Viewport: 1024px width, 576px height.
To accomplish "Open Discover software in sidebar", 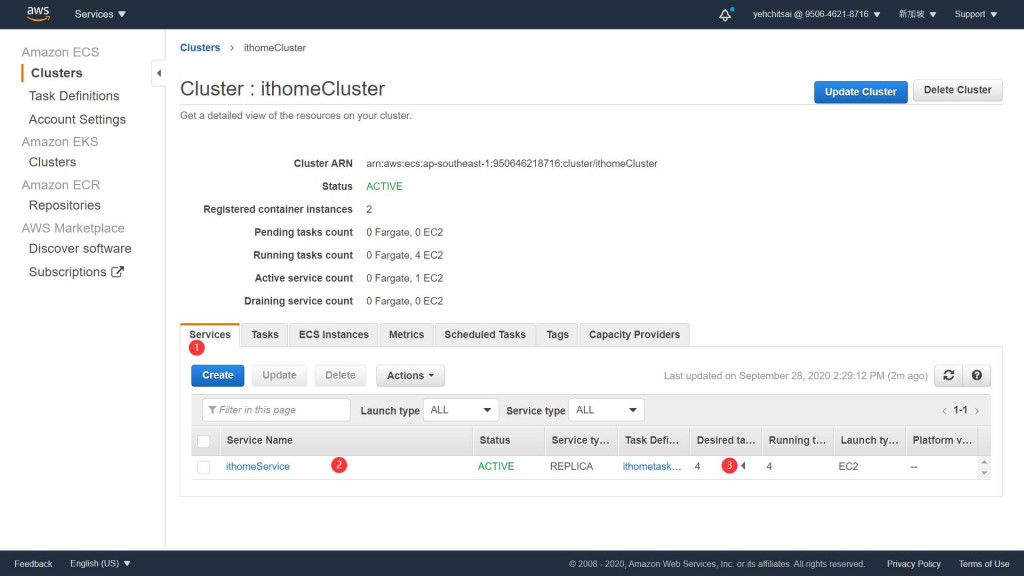I will pos(80,249).
